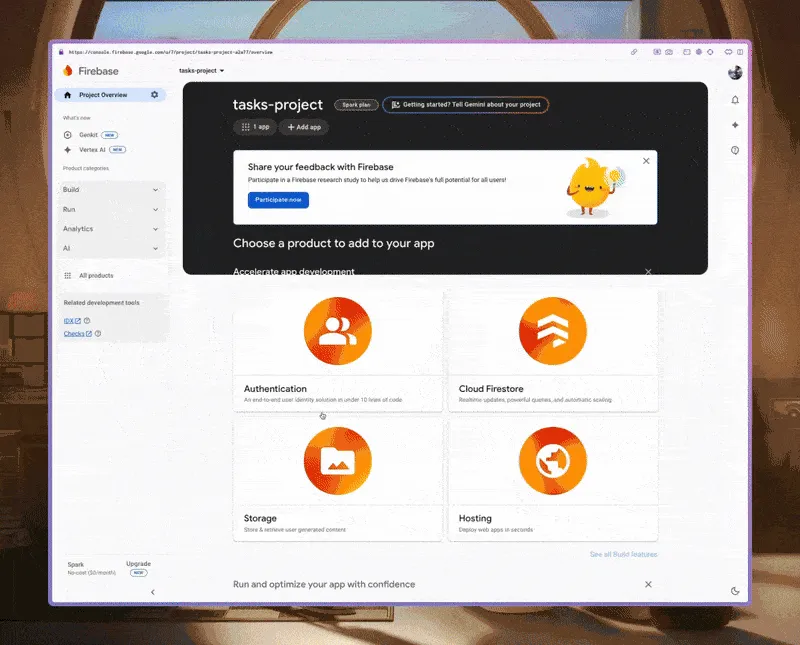
Task: Select the Storage product card
Action: (x=337, y=480)
